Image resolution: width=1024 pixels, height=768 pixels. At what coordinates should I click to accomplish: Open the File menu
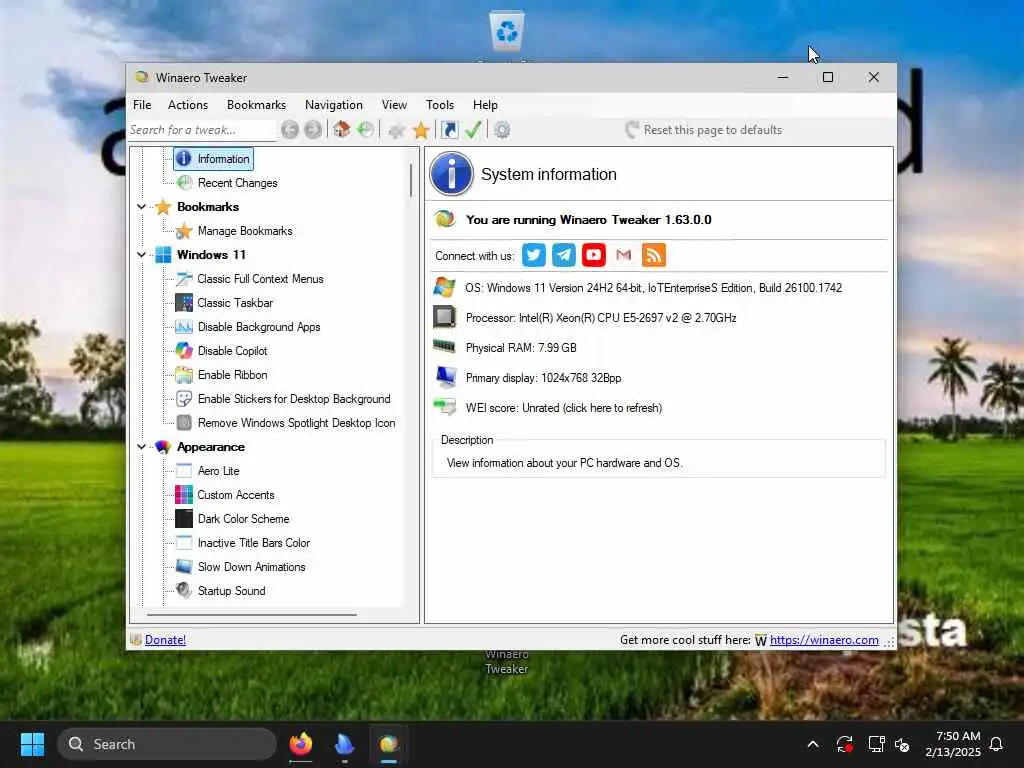coord(142,104)
